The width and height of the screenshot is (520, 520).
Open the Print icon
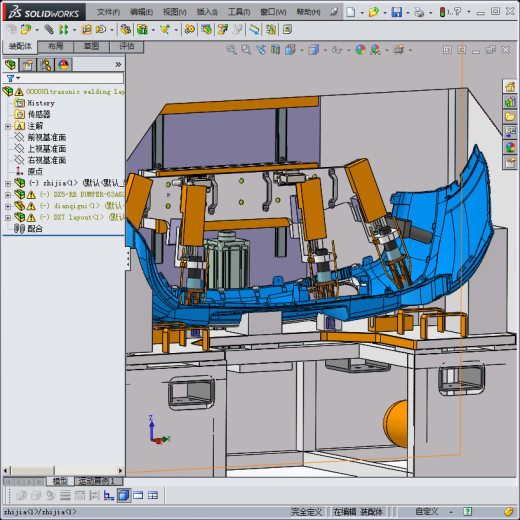[419, 12]
